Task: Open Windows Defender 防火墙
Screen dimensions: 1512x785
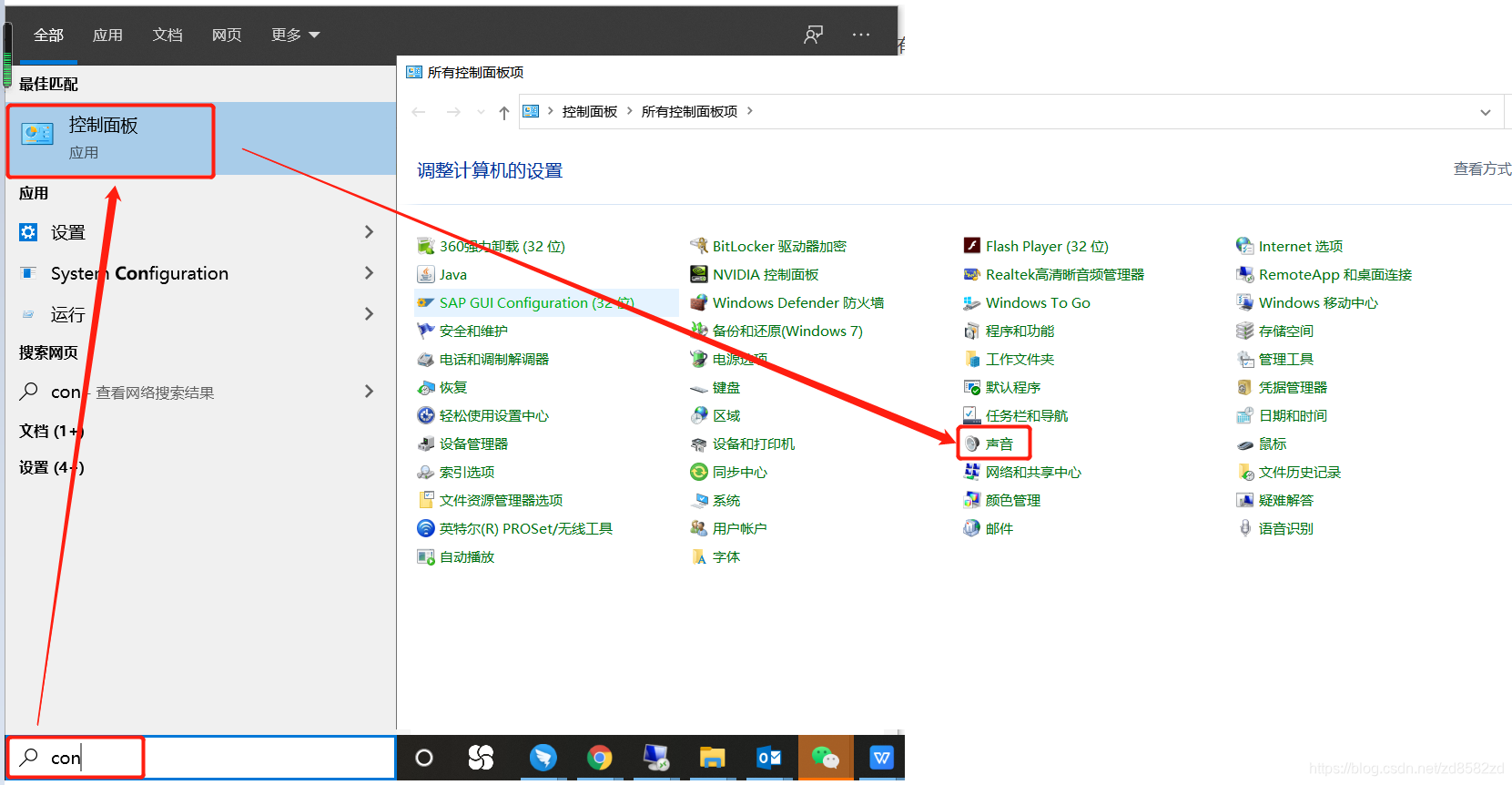Action: coord(787,303)
